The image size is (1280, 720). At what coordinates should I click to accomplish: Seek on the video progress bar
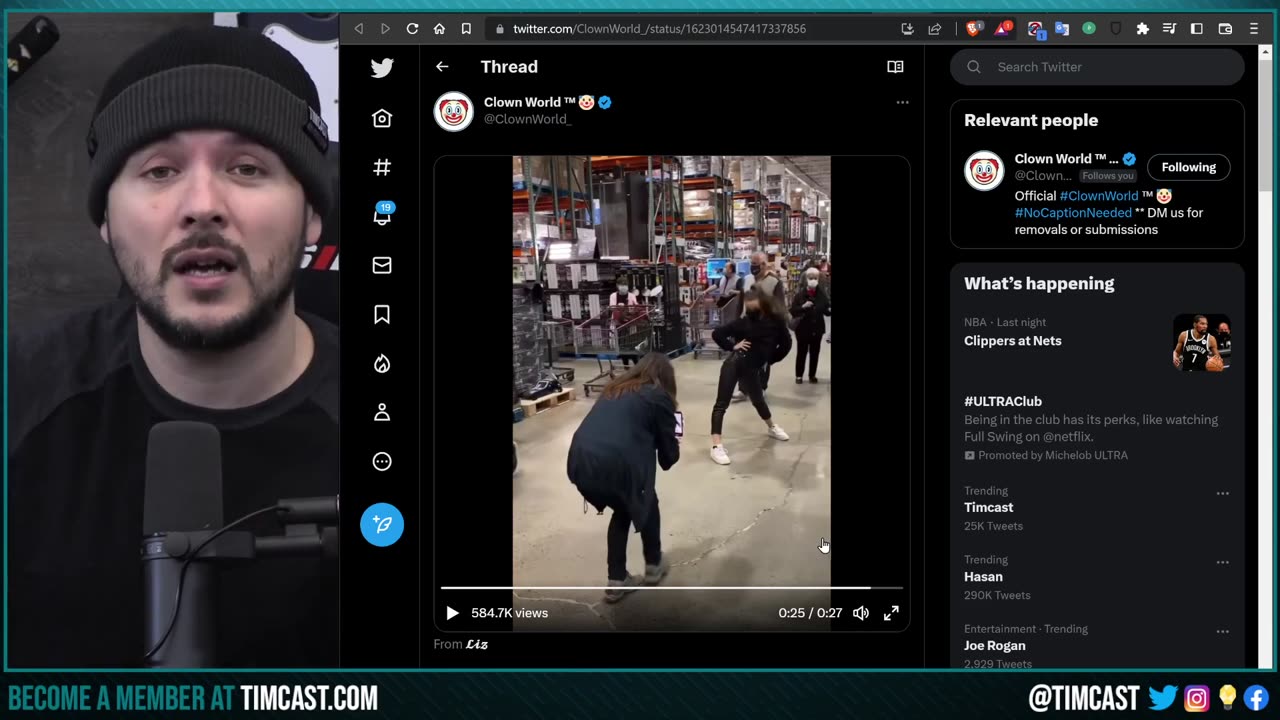[x=672, y=588]
